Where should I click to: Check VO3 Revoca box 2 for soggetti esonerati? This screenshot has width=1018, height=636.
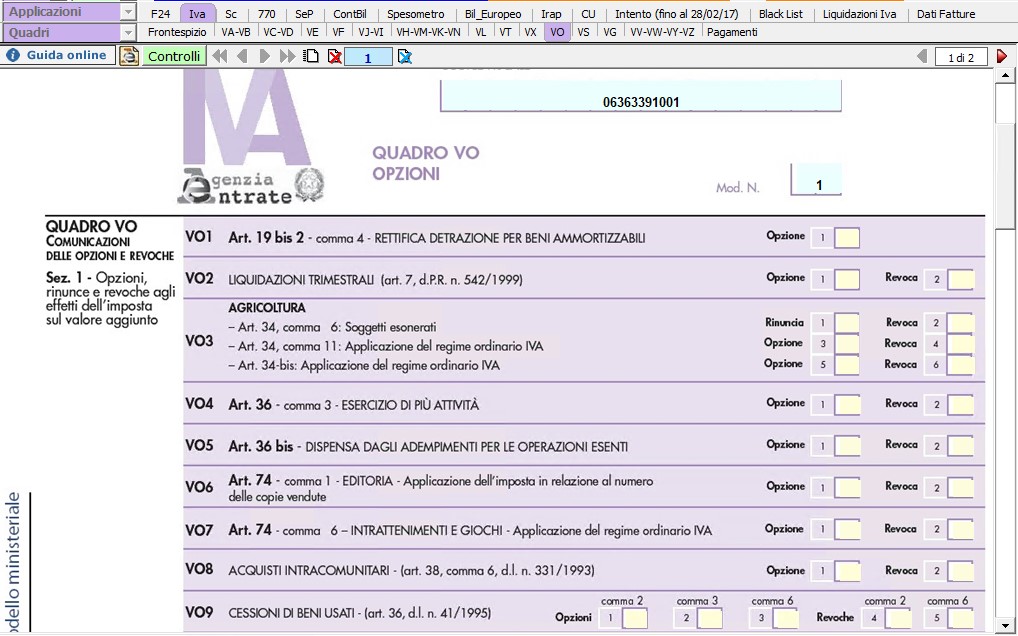click(x=960, y=323)
